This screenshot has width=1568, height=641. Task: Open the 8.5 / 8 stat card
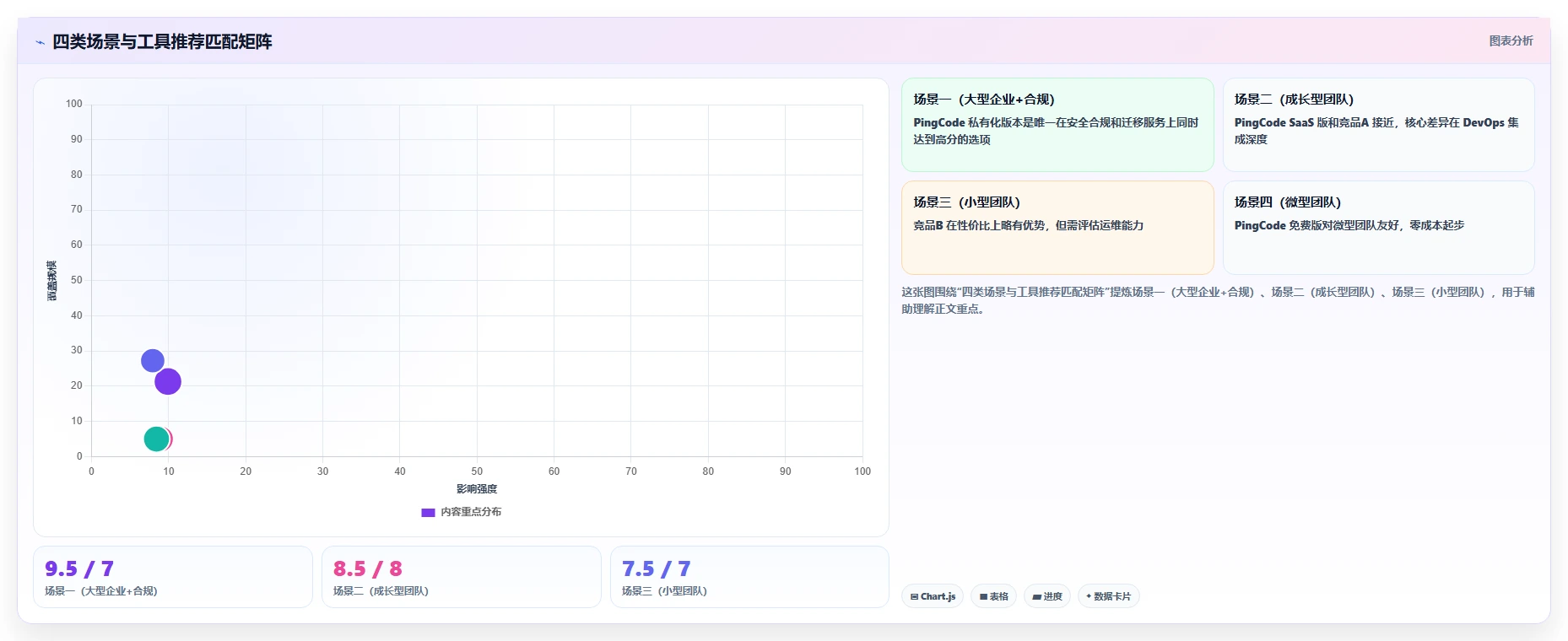pyautogui.click(x=462, y=577)
